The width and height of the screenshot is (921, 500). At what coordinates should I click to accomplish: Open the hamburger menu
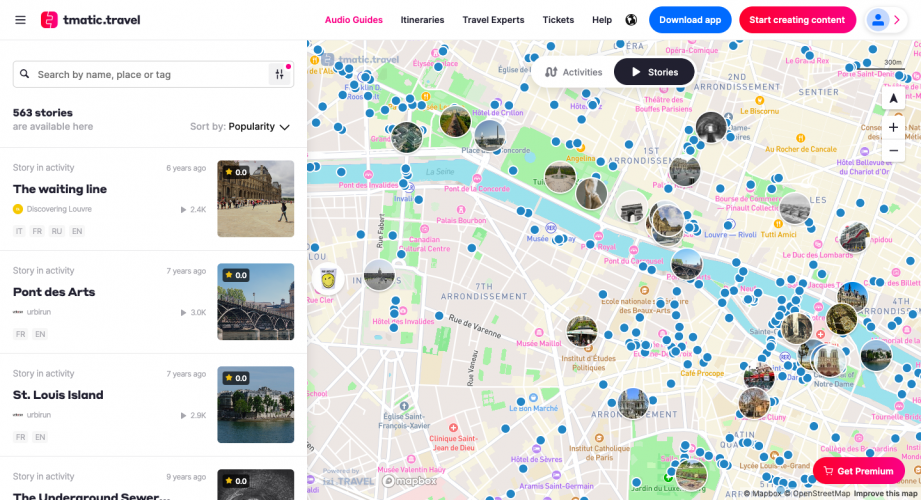pos(20,20)
